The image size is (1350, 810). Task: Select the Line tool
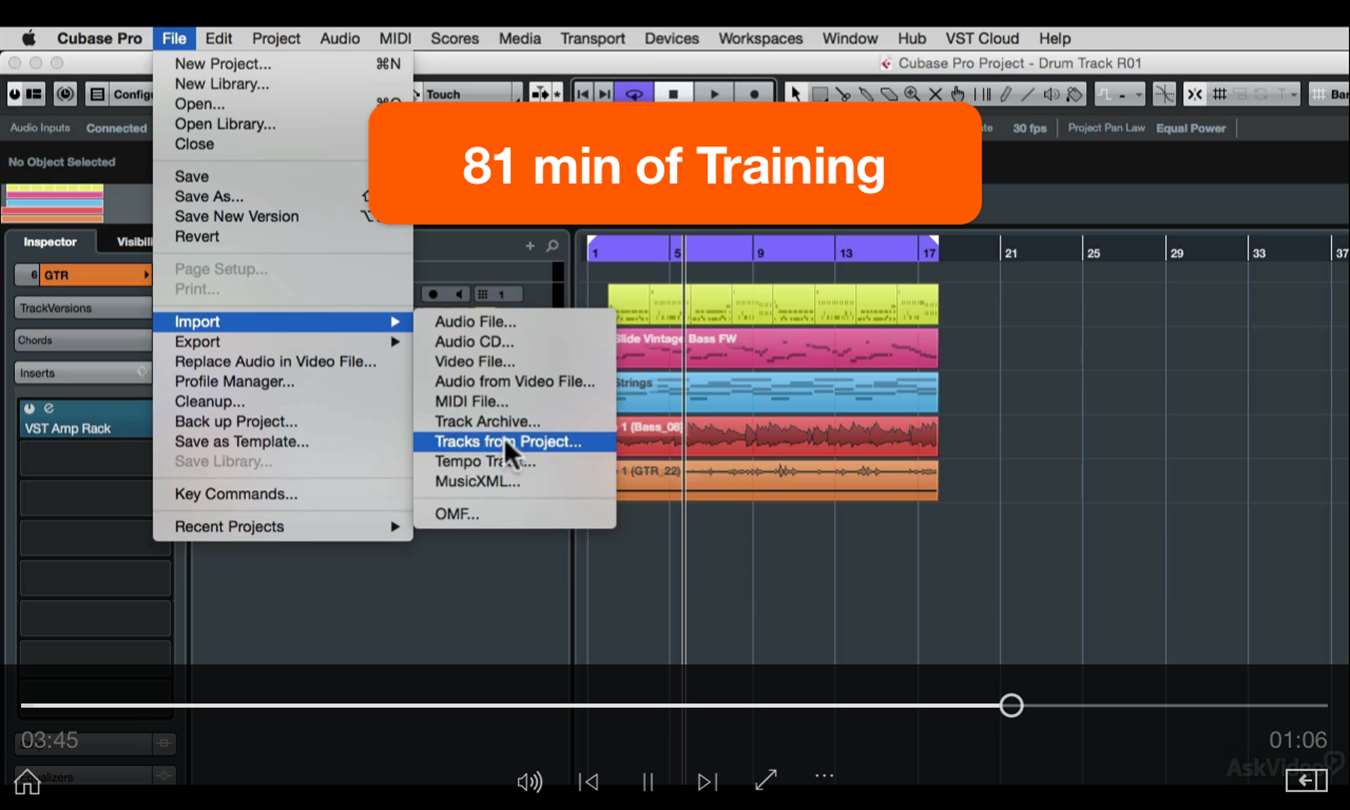pyautogui.click(x=1028, y=94)
